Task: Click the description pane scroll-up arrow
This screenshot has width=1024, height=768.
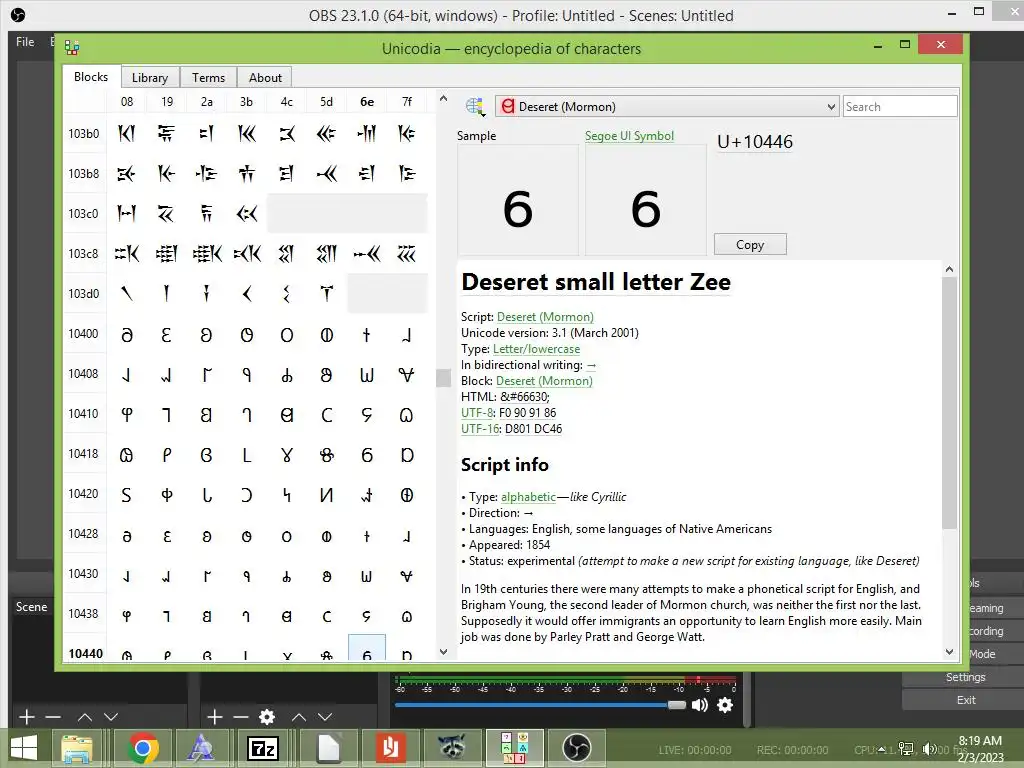Action: point(950,269)
